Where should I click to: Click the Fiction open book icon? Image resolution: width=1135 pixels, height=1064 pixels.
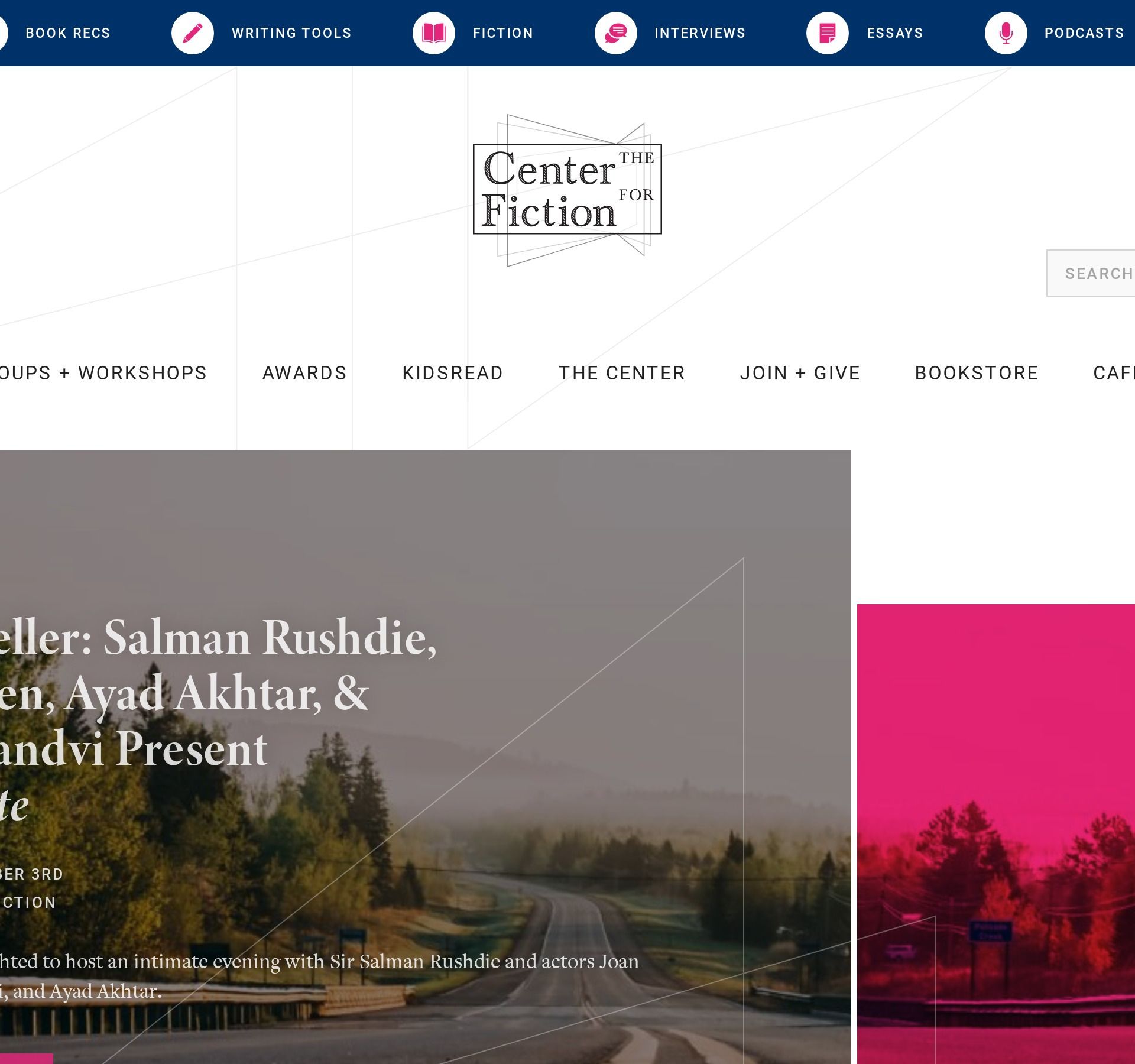coord(434,33)
